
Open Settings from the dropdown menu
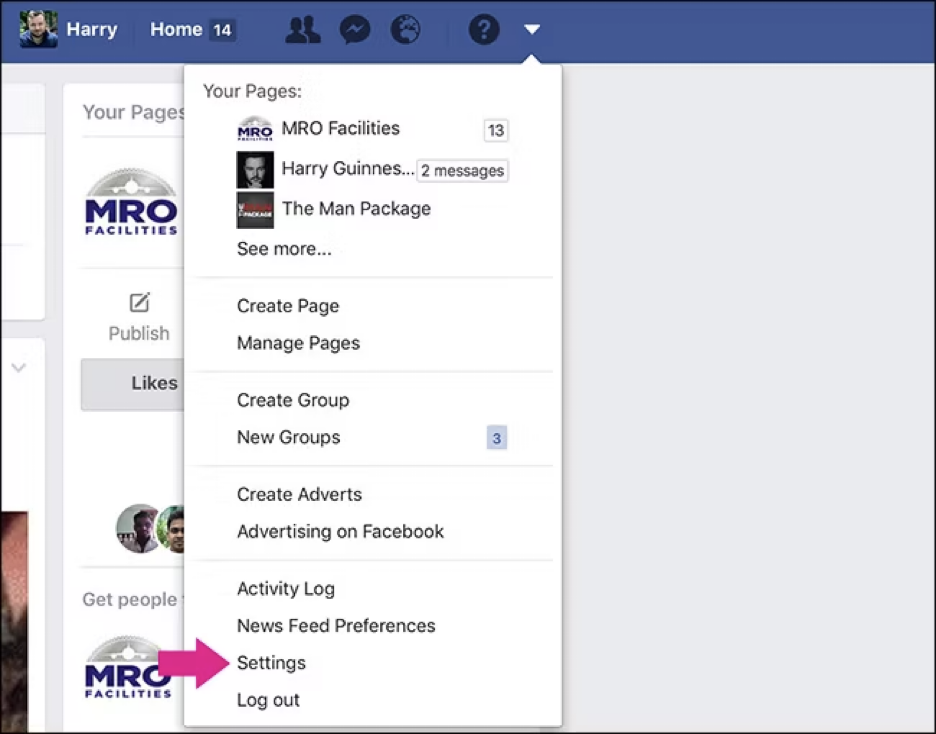point(271,663)
